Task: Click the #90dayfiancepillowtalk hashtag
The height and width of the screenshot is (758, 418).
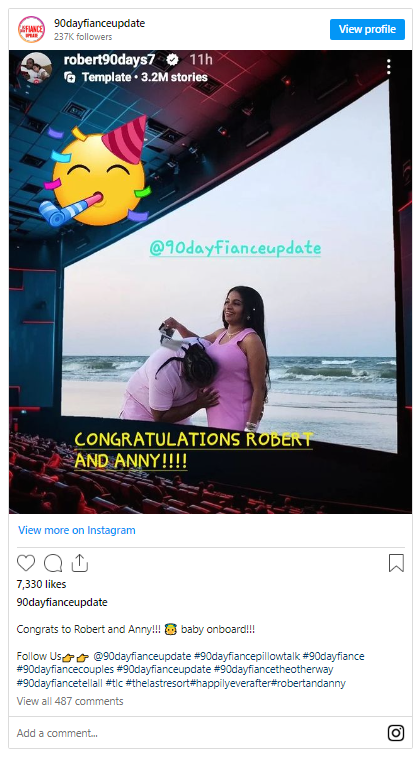Action: pyautogui.click(x=247, y=656)
